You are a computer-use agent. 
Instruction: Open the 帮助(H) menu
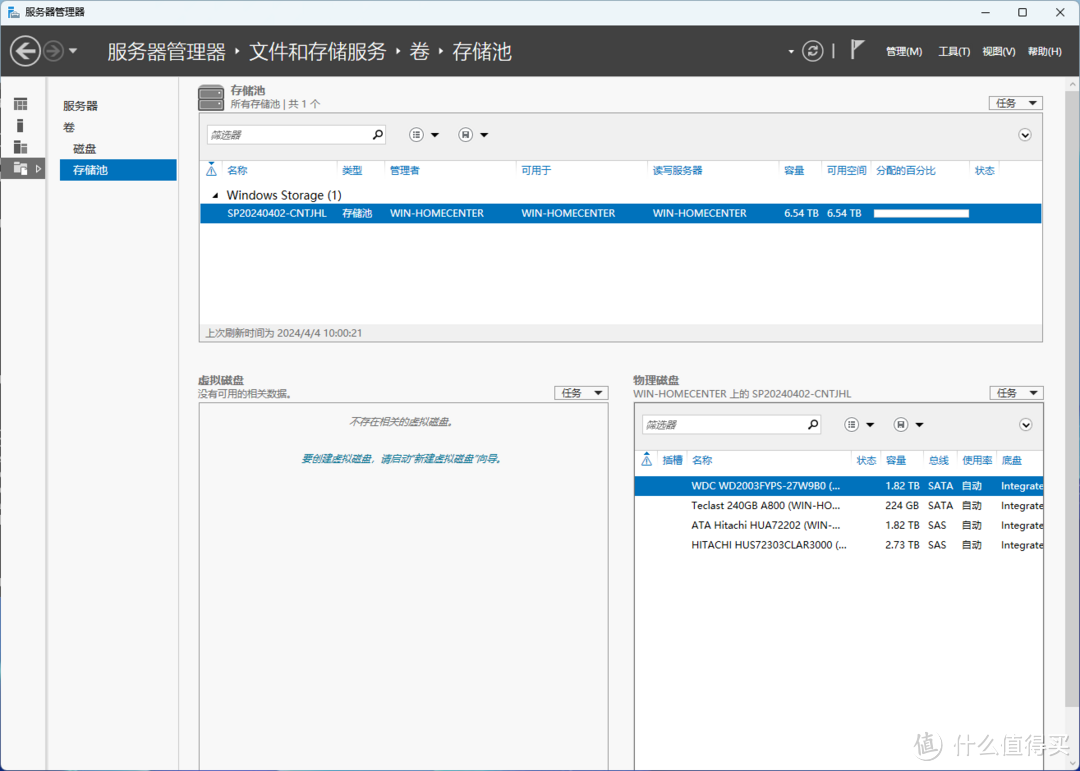[1045, 52]
